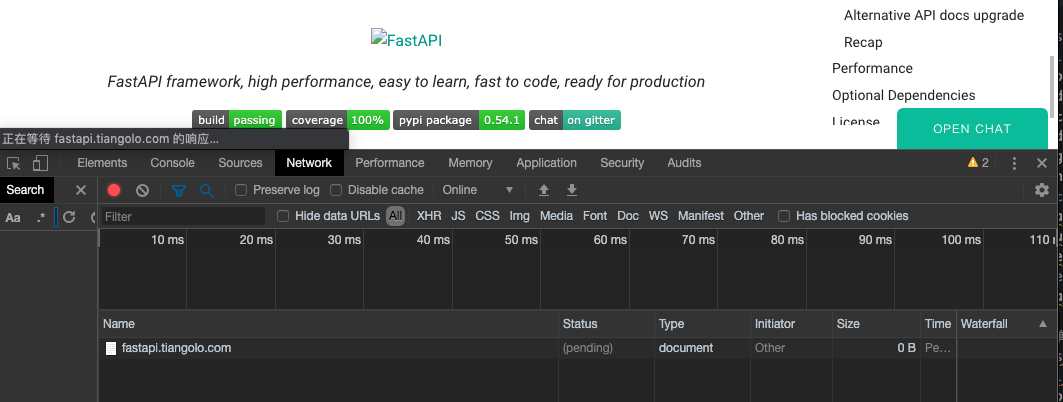
Task: Switch to Application tab
Action: pos(546,163)
